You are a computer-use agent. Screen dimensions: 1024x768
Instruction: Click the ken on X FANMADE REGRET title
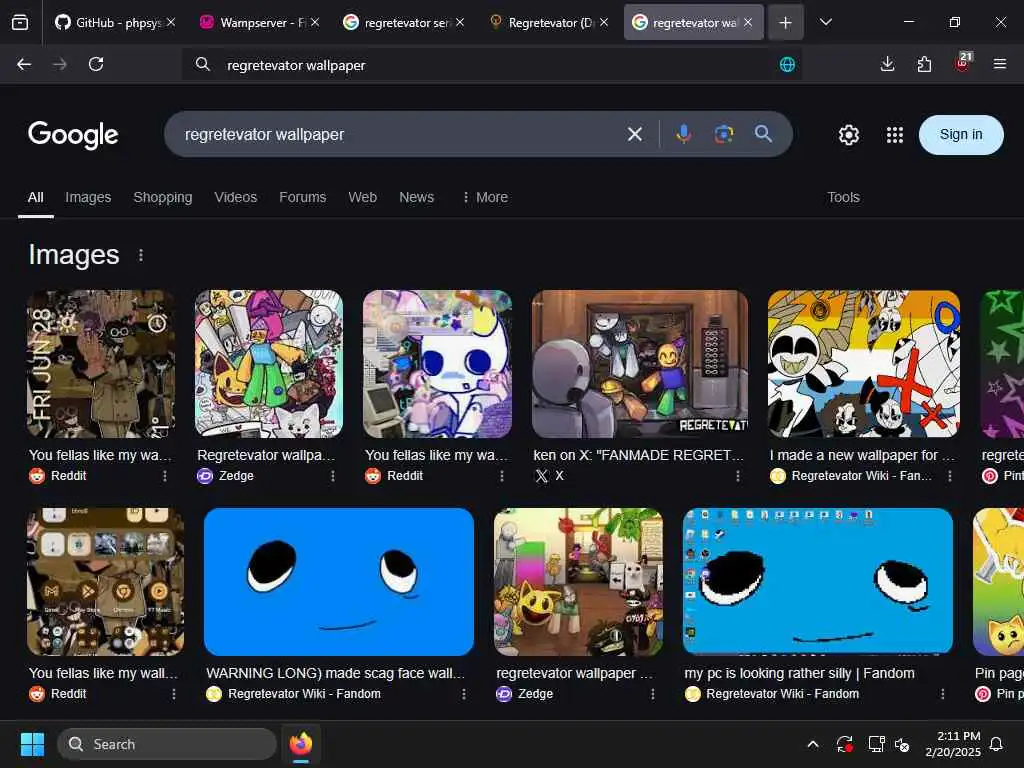[638, 455]
